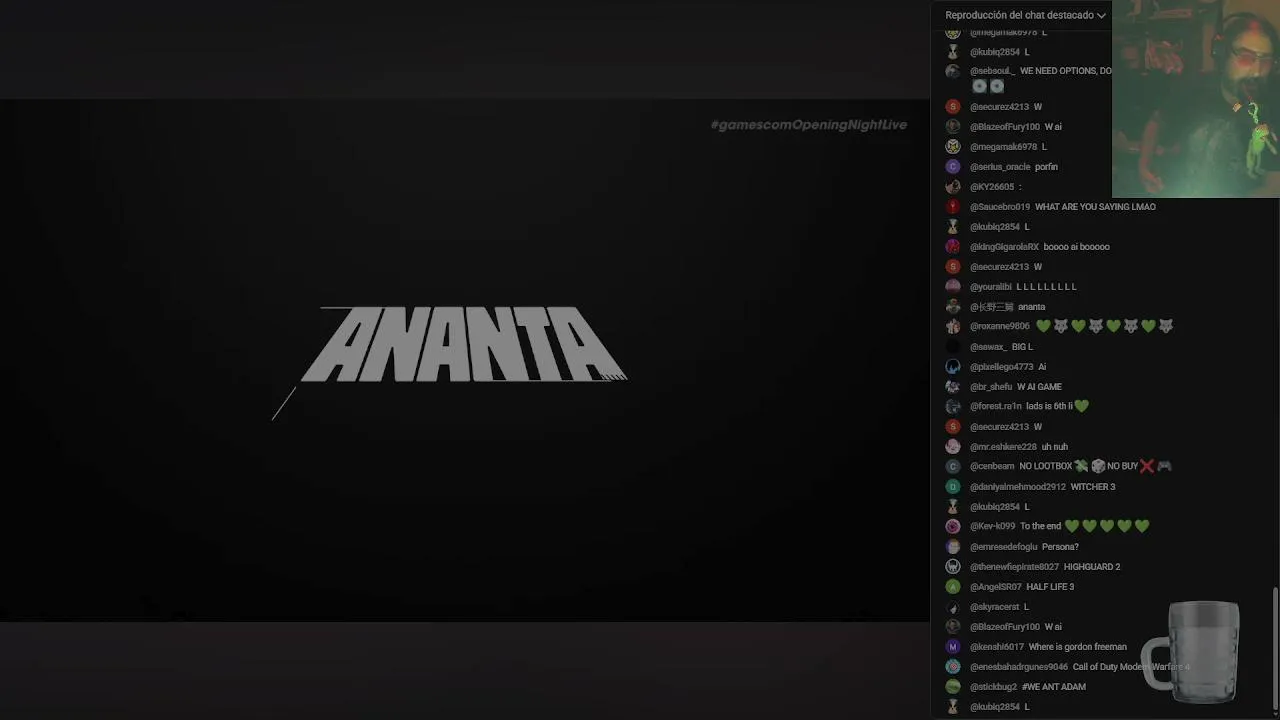Select the 'uh nuh' chat message

tap(1055, 447)
